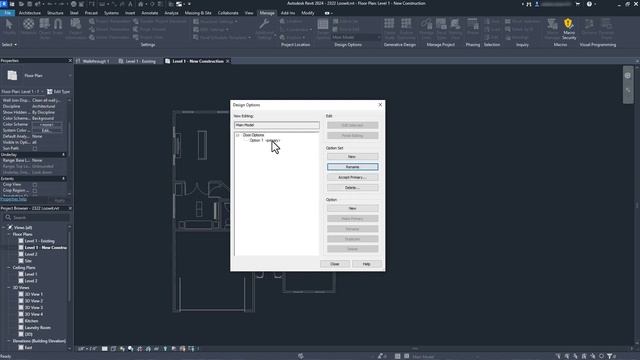Open the File menu
Image resolution: width=640 pixels, height=360 pixels.
tap(8, 13)
